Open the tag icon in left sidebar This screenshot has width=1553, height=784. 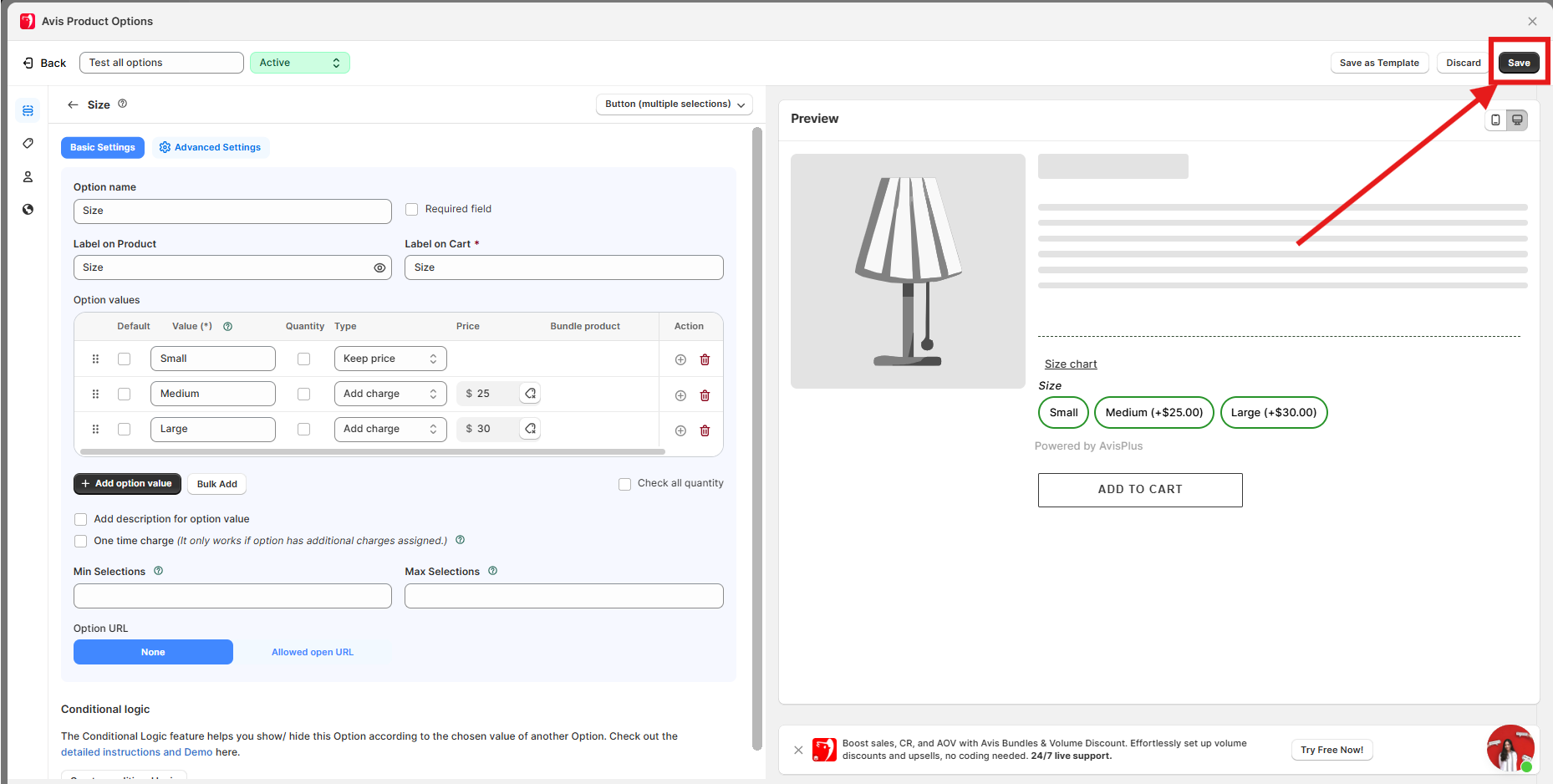(28, 144)
